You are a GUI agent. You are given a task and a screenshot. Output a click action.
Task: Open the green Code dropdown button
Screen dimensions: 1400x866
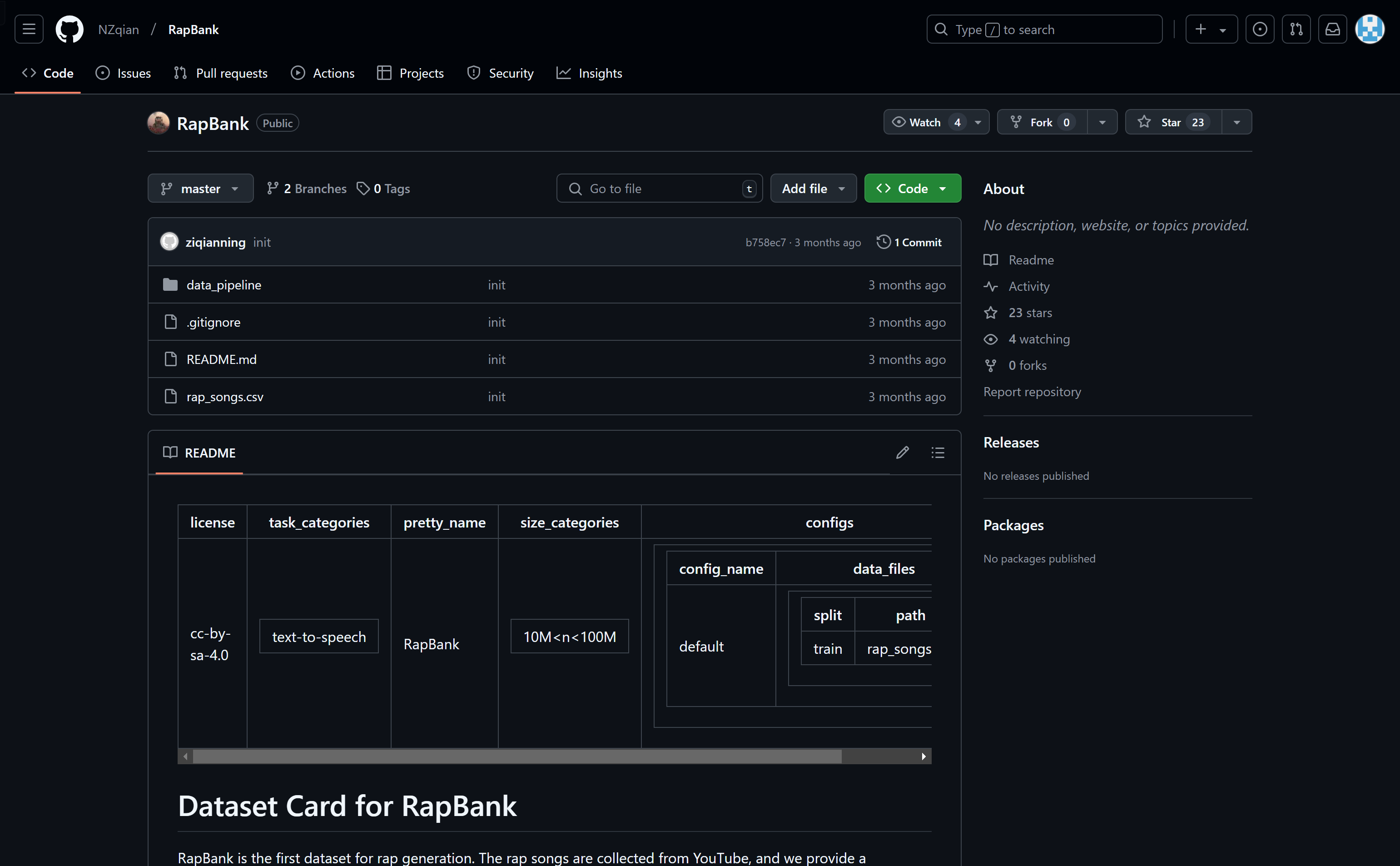point(912,188)
